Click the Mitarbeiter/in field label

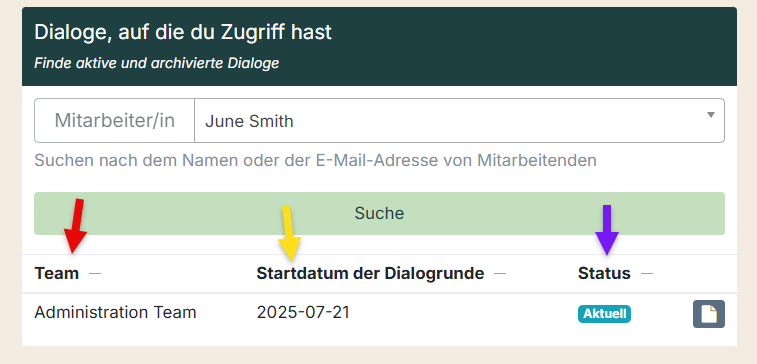[x=114, y=121]
